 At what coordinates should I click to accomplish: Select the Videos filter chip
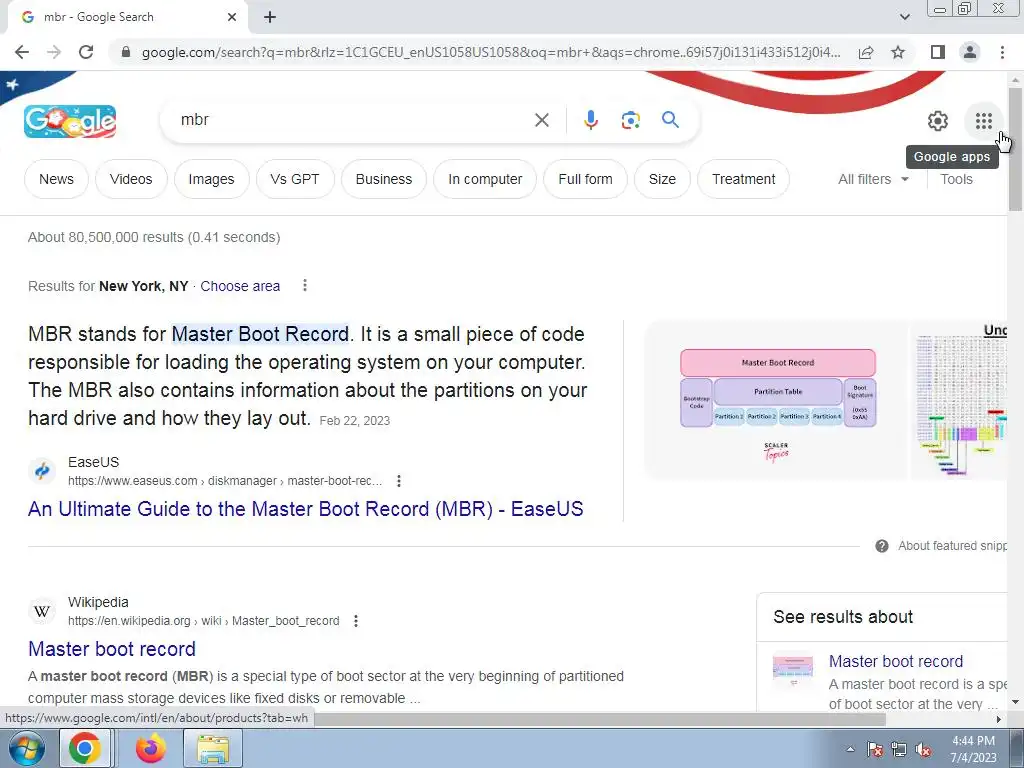131,179
